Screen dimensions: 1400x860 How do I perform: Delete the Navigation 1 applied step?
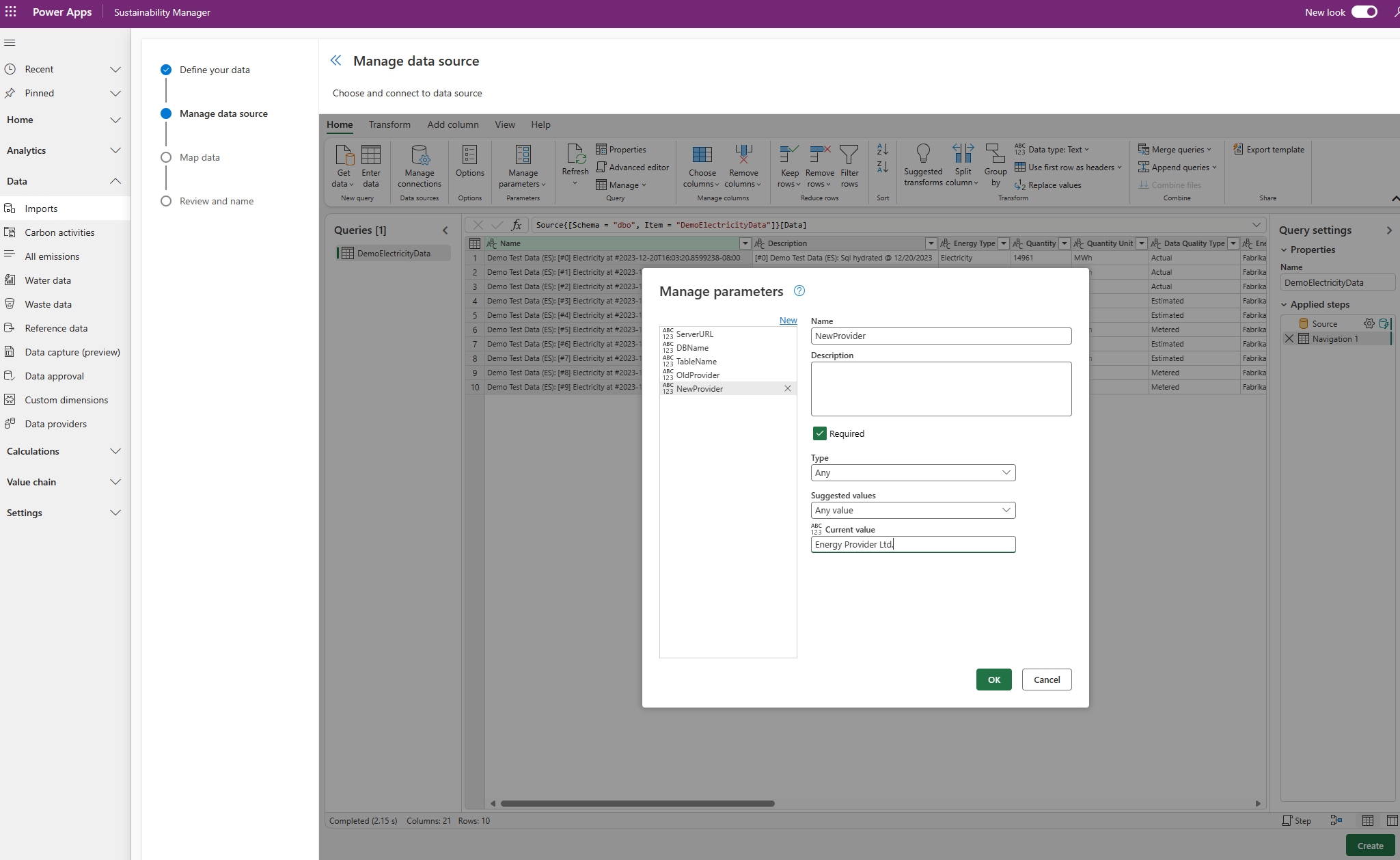click(1289, 338)
